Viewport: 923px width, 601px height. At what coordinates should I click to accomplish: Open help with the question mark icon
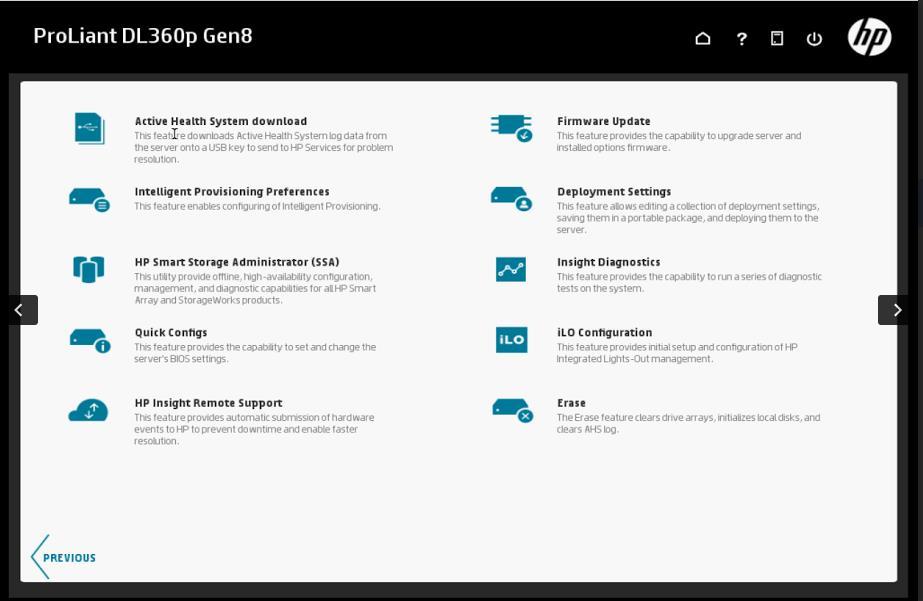coord(742,39)
